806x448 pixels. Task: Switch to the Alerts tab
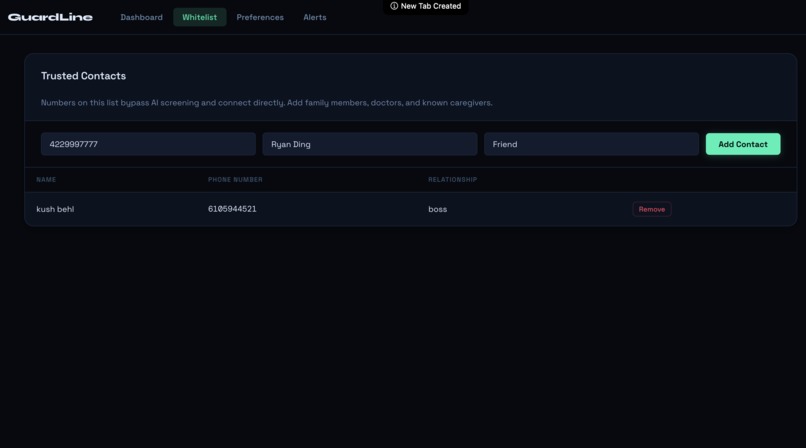point(315,17)
